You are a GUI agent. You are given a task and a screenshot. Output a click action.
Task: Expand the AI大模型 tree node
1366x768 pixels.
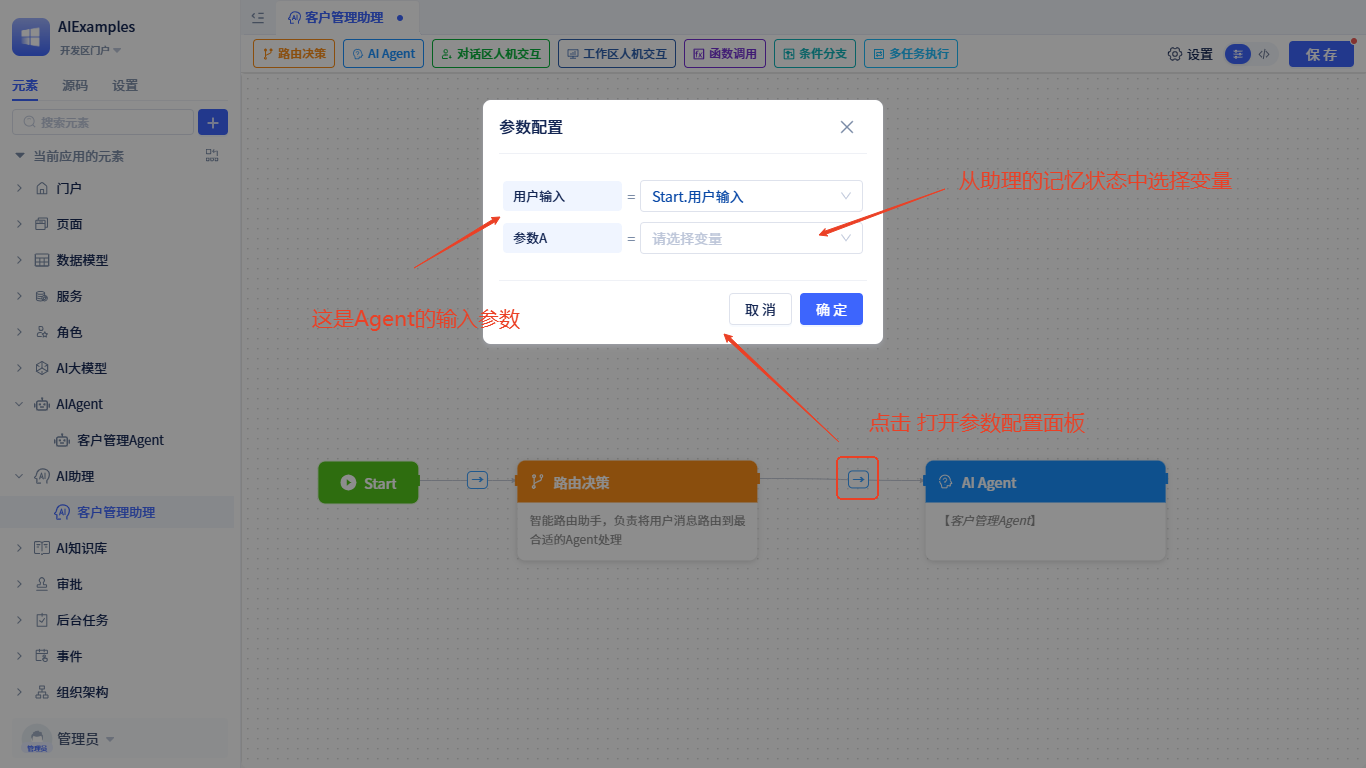(x=19, y=368)
